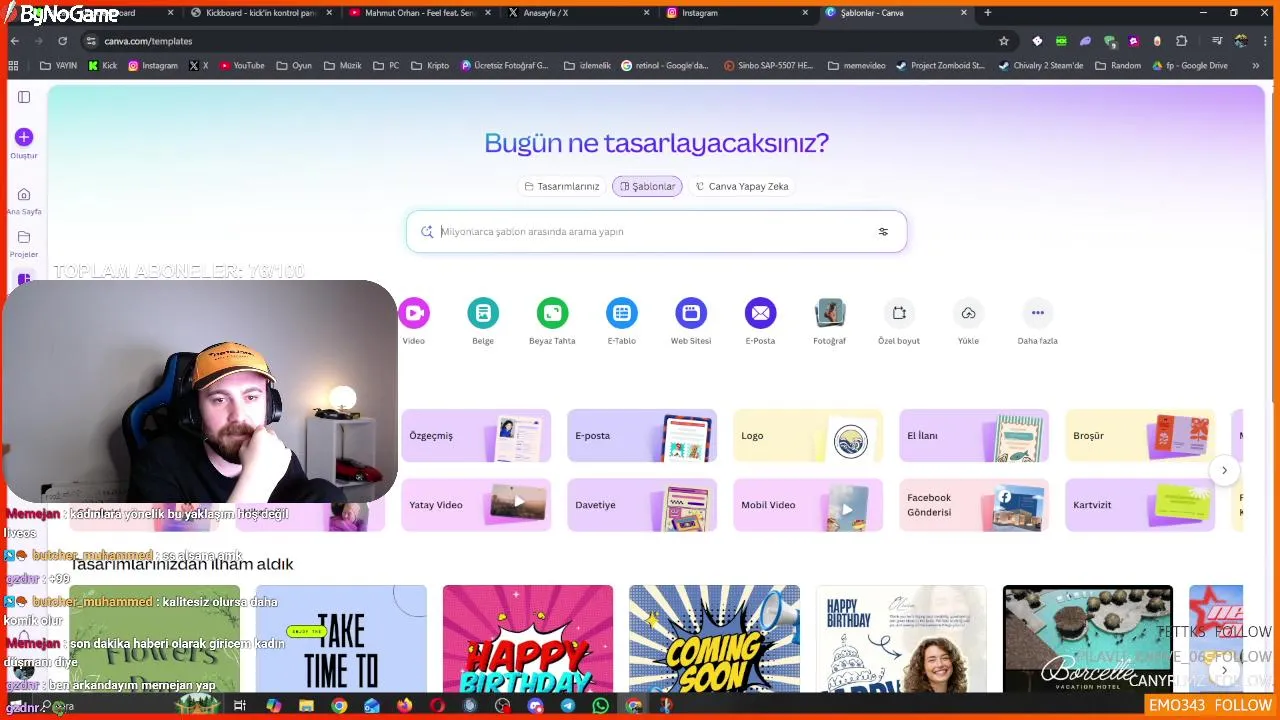Open the Yatay Video category card
Image resolution: width=1280 pixels, height=720 pixels.
[x=476, y=505]
